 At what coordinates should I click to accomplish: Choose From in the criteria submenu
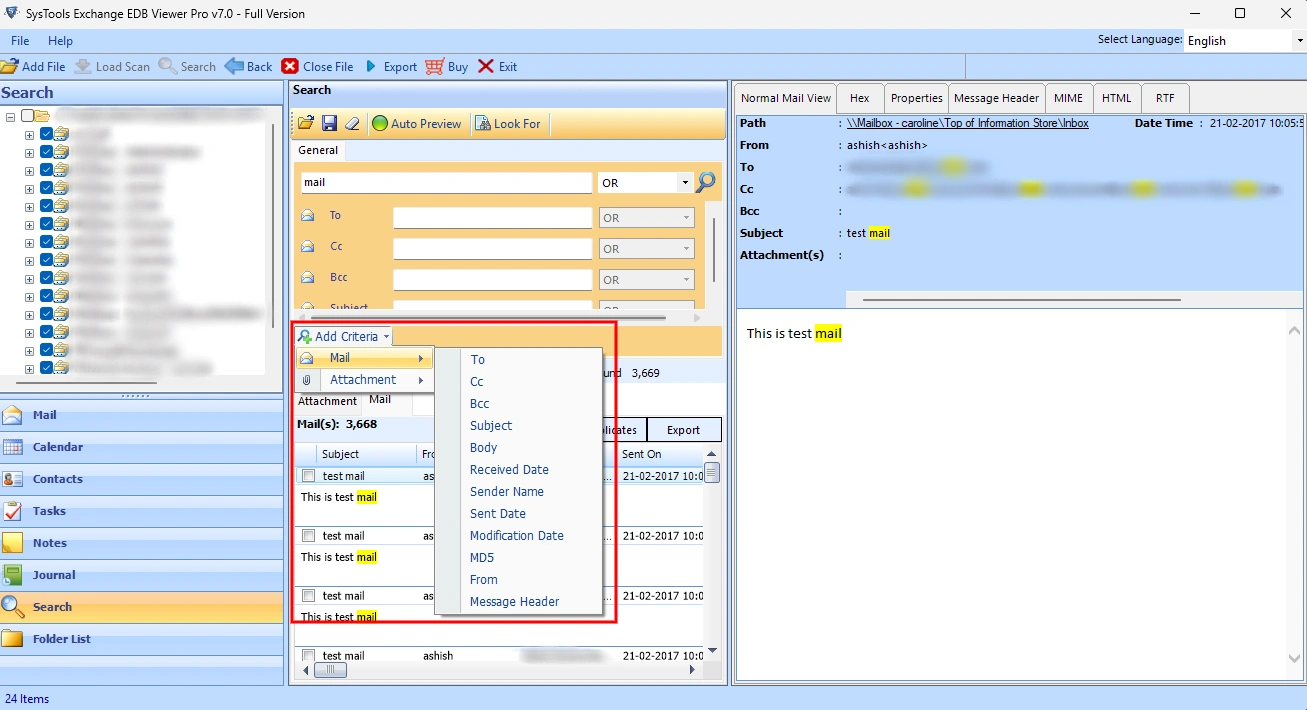pyautogui.click(x=519, y=580)
